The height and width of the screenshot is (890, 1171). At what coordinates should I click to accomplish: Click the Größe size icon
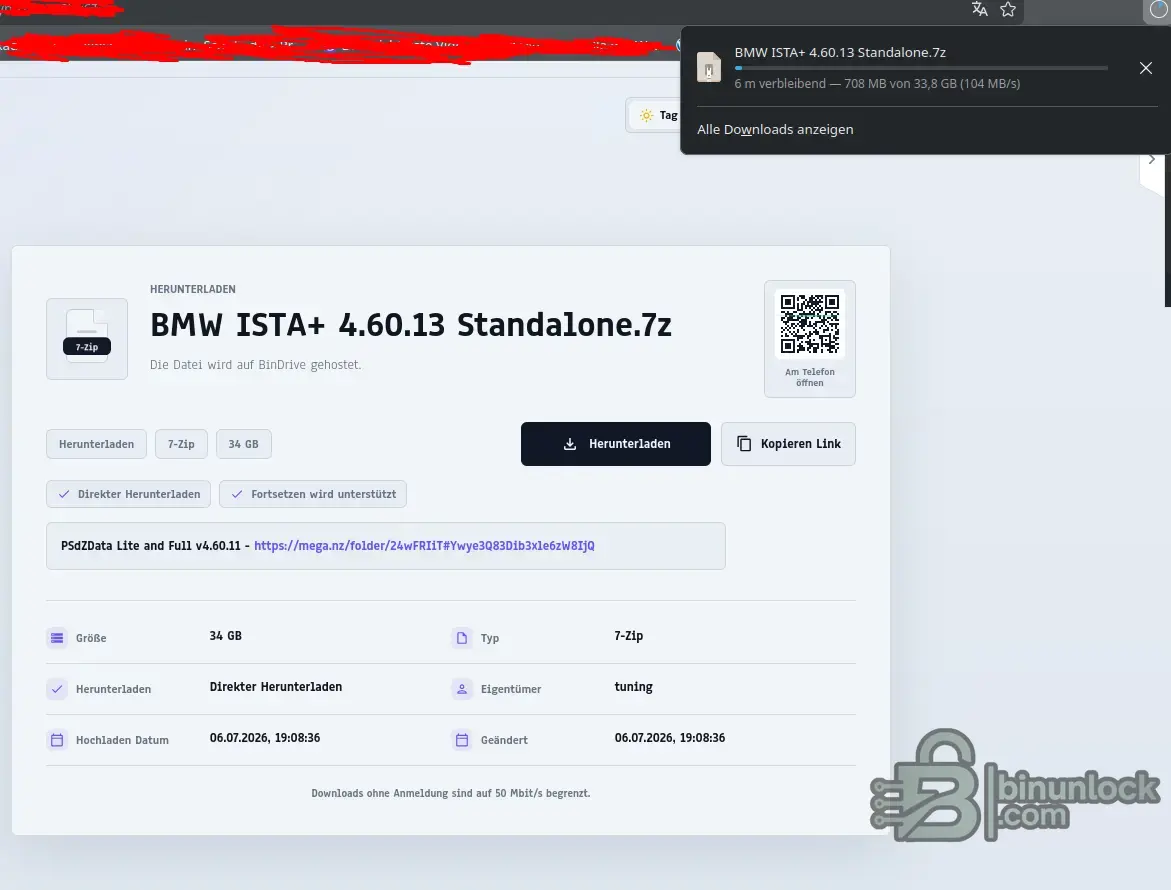(57, 638)
